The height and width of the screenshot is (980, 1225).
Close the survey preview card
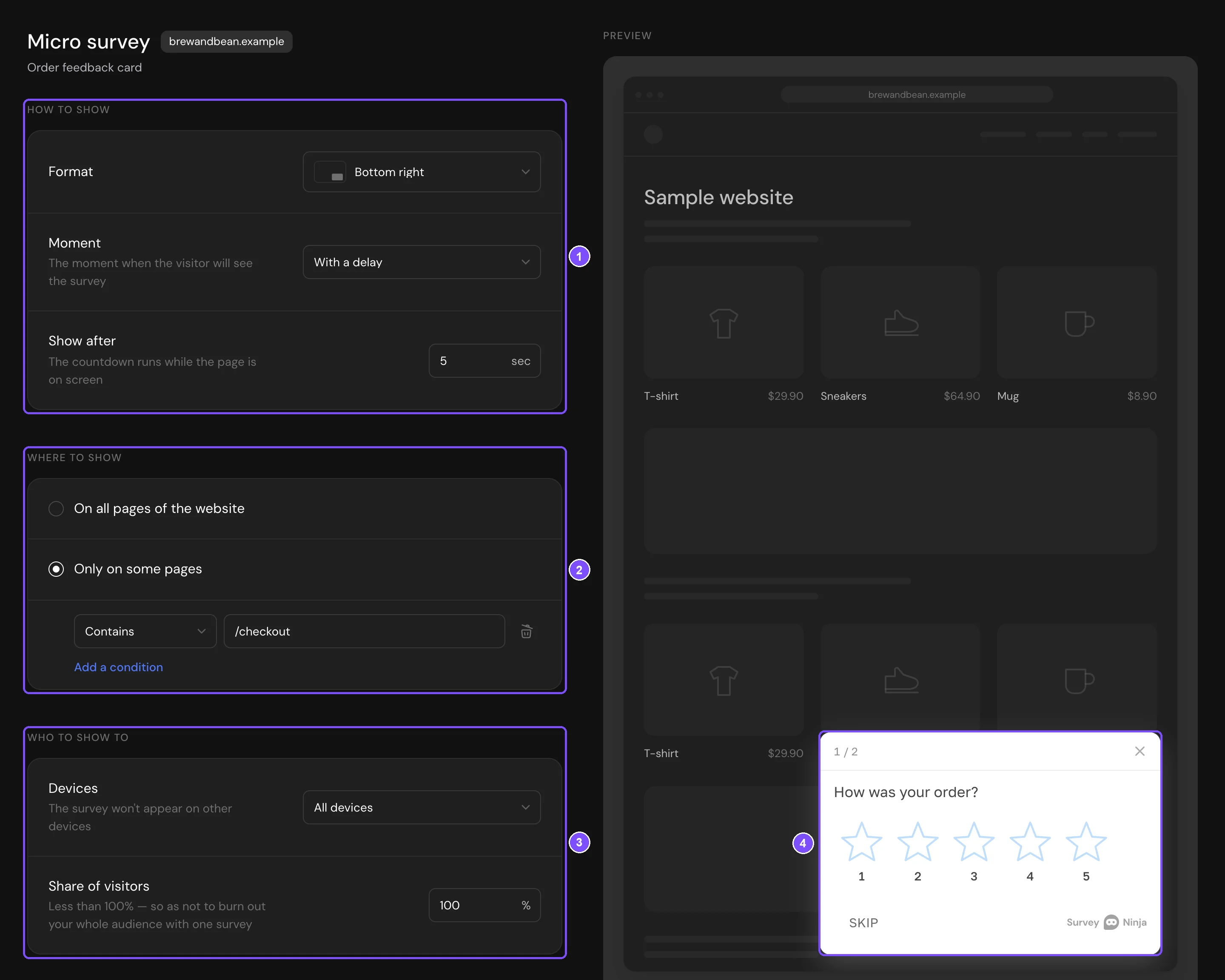[x=1139, y=751]
